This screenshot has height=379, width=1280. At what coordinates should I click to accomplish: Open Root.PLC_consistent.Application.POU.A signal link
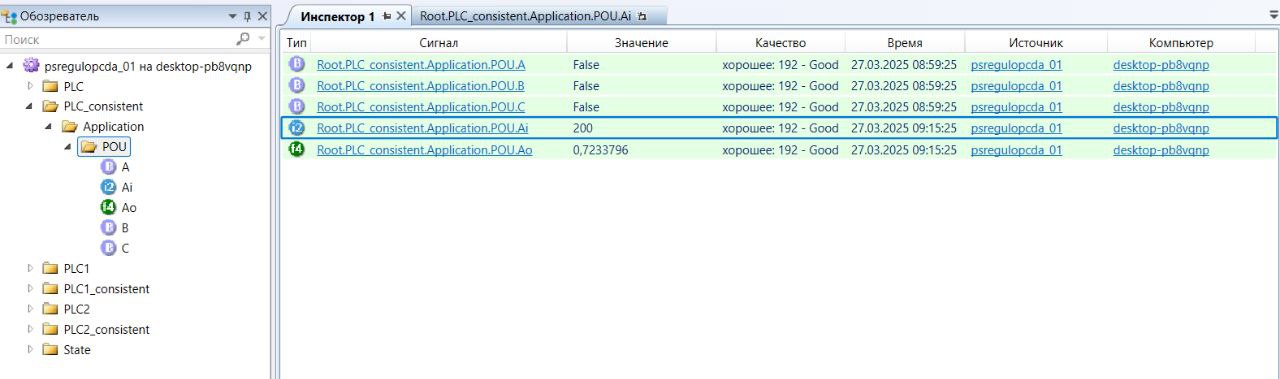coord(421,64)
